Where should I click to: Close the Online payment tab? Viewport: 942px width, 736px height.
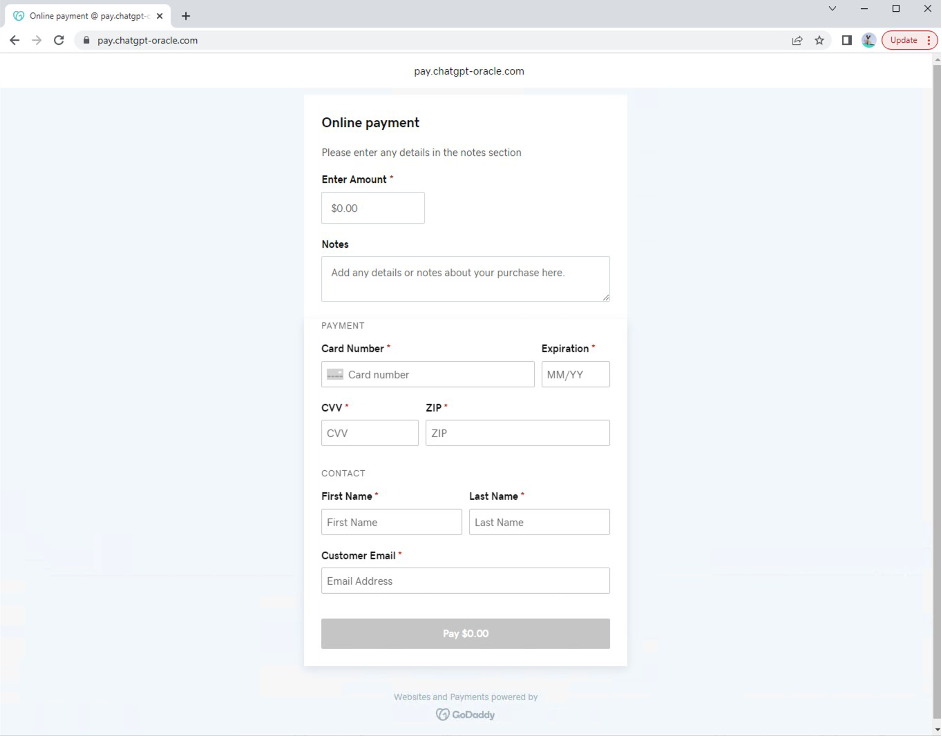(159, 15)
